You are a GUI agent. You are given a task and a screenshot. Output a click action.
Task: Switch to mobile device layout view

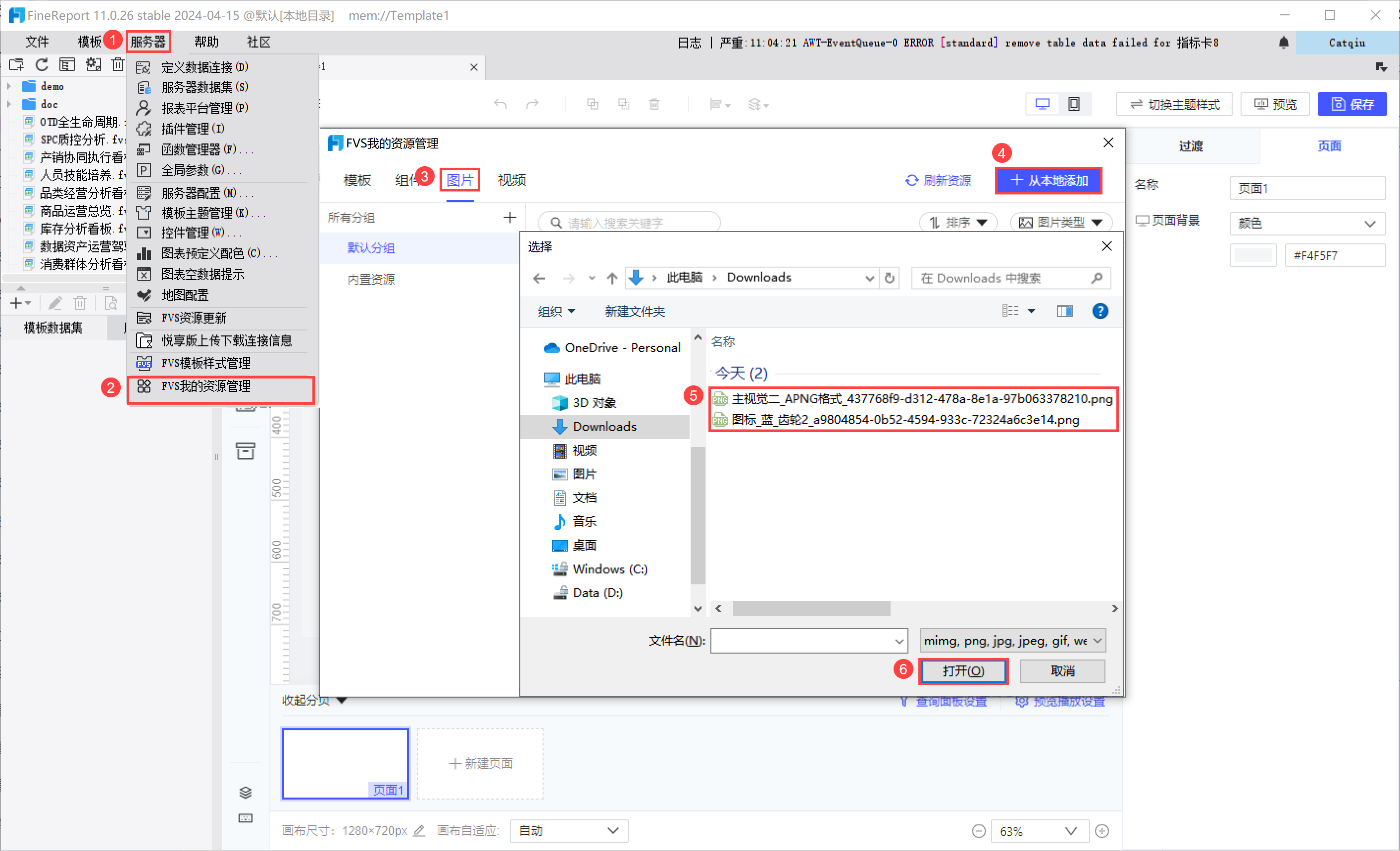[x=1074, y=104]
